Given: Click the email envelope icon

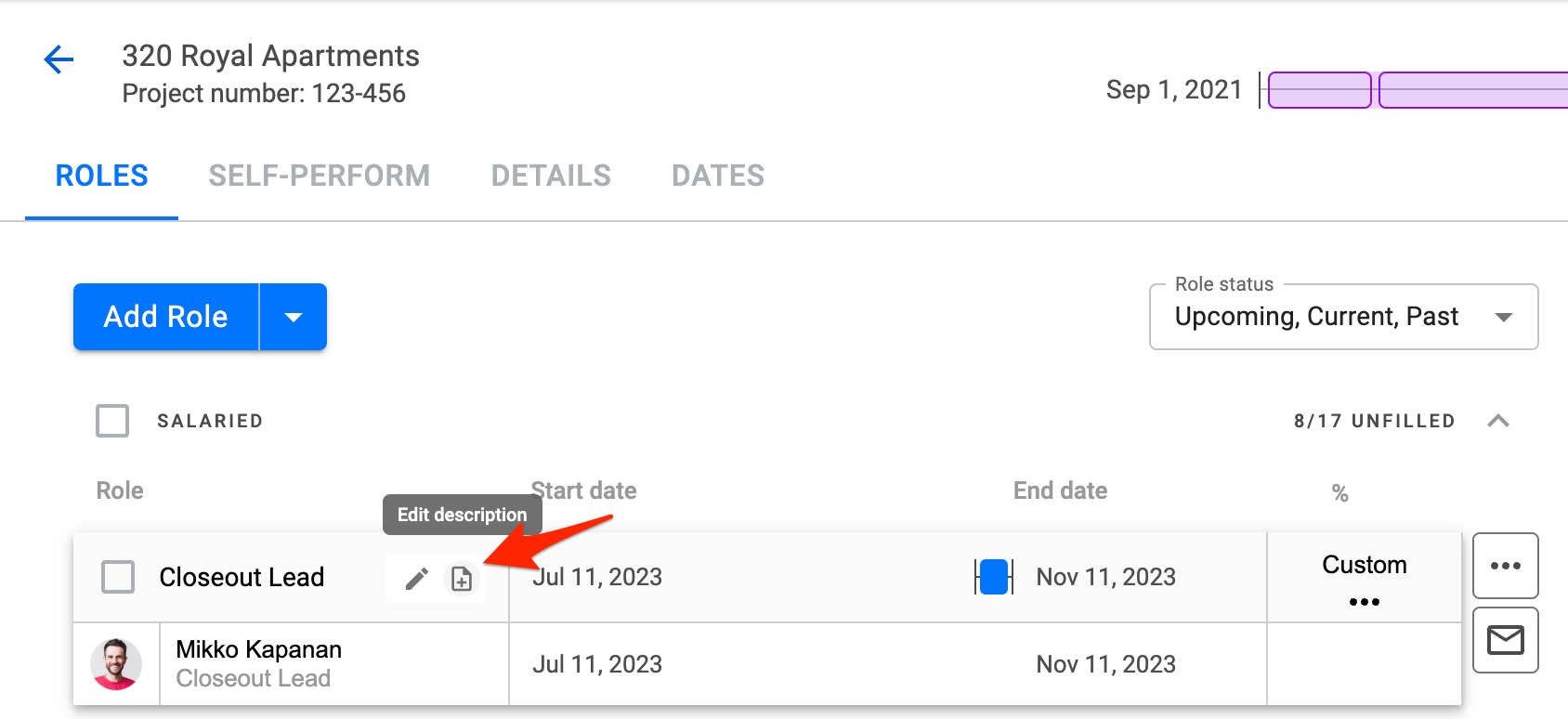Looking at the screenshot, I should [1505, 640].
